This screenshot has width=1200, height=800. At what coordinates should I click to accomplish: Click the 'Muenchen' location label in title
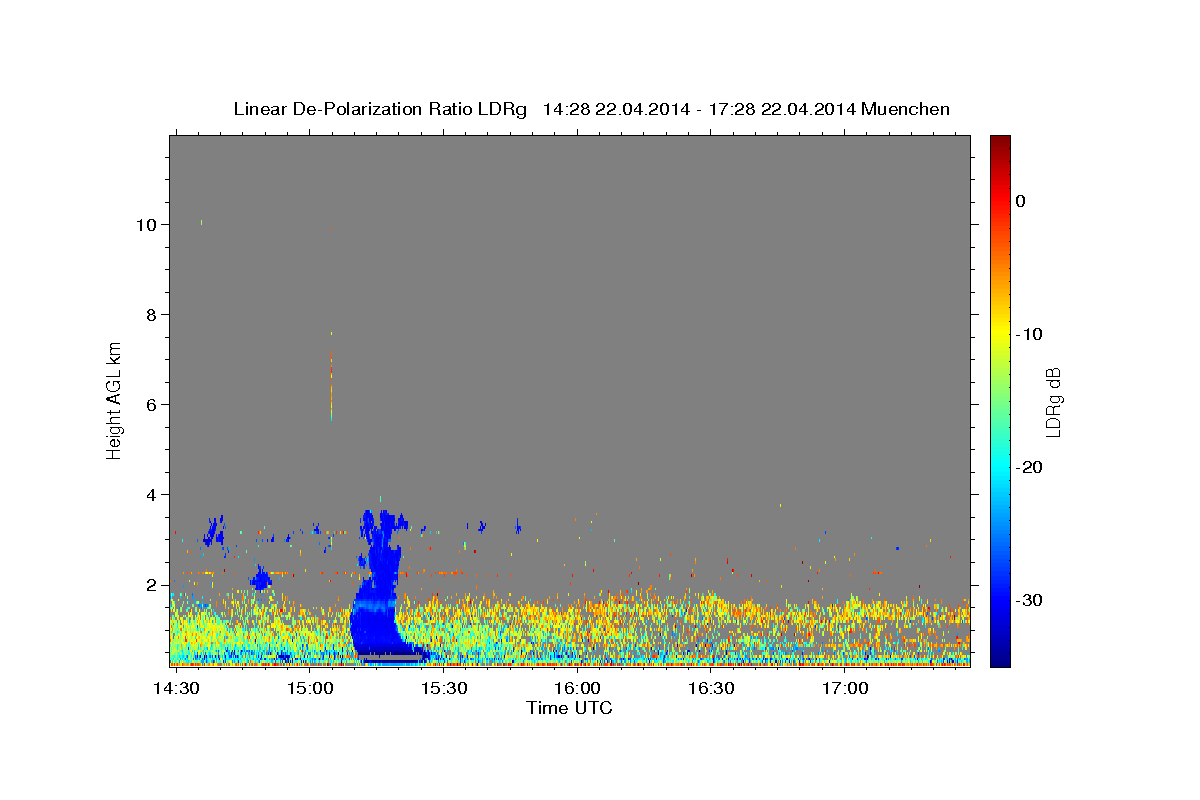coord(905,109)
